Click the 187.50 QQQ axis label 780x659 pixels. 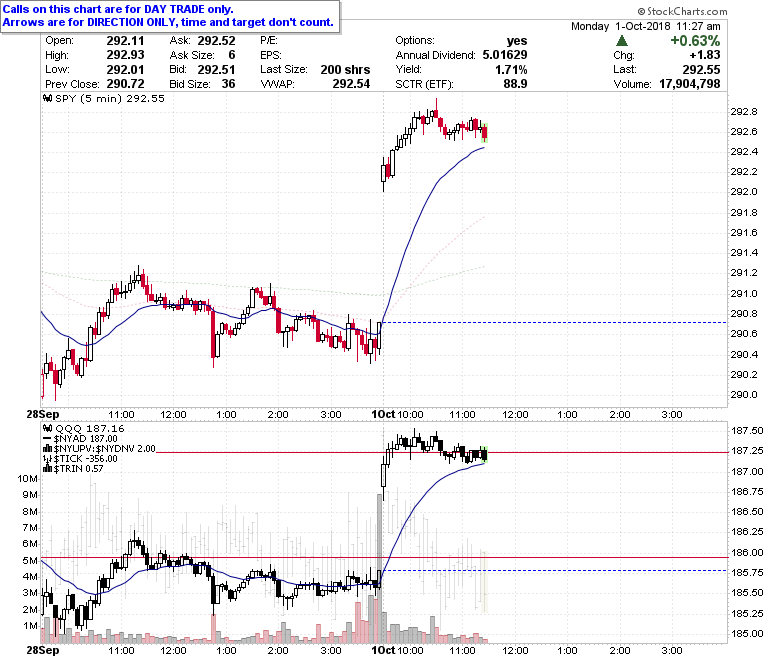point(747,431)
